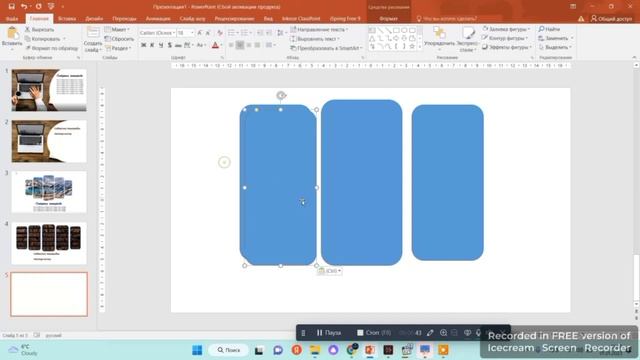Select the oval shape in the shapes gallery
The image size is (640, 360).
coord(404,31)
